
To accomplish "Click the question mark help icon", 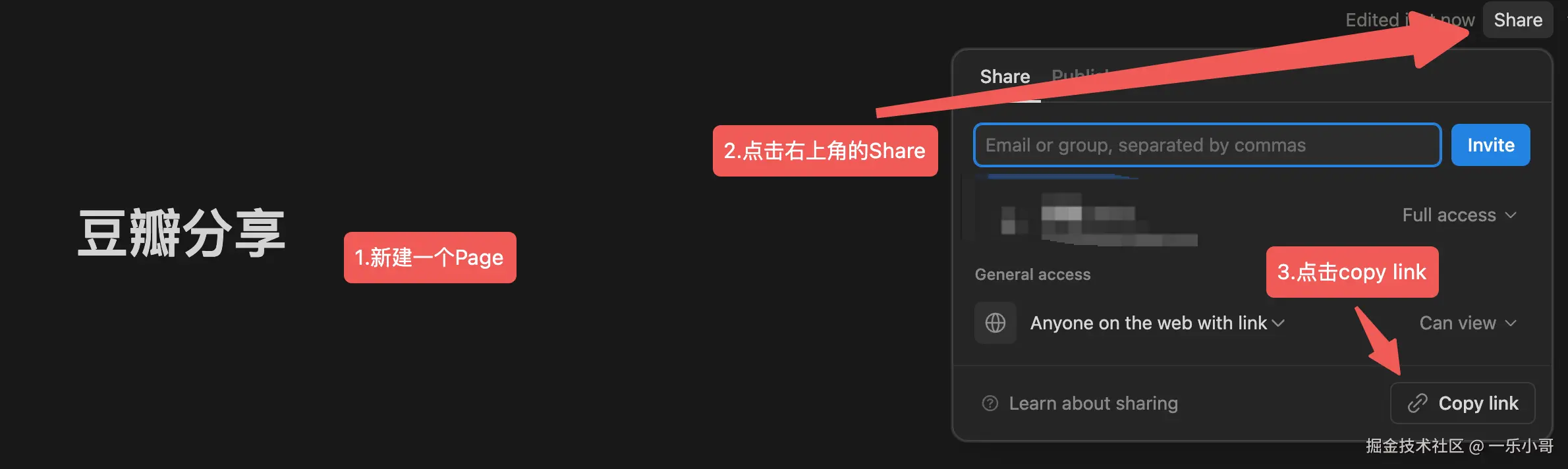I will coord(990,403).
